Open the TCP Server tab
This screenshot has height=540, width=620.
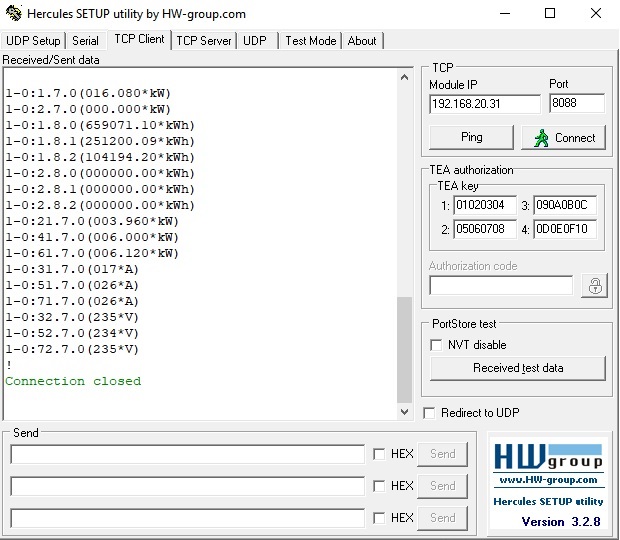tap(204, 41)
